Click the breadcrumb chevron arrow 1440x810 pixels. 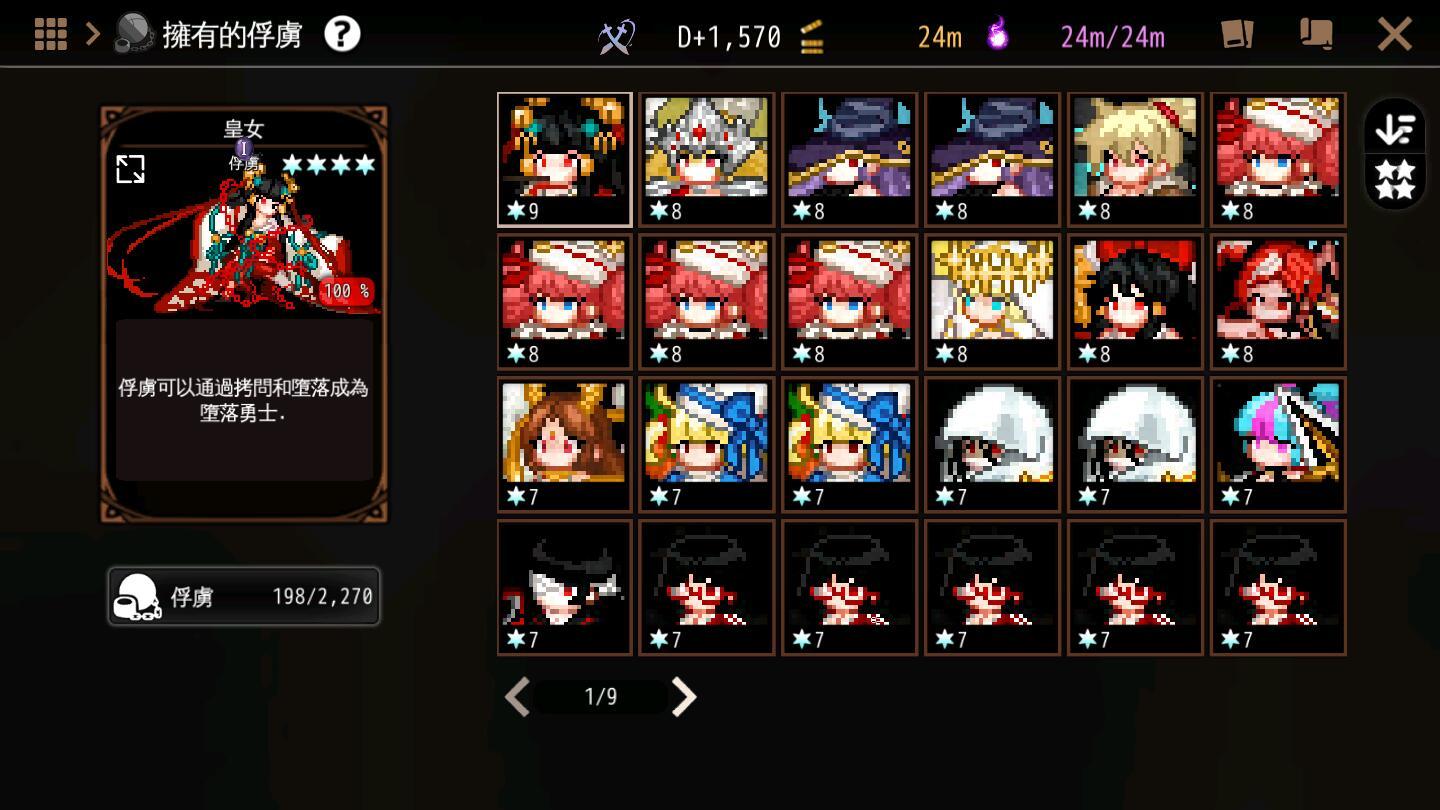(x=93, y=34)
